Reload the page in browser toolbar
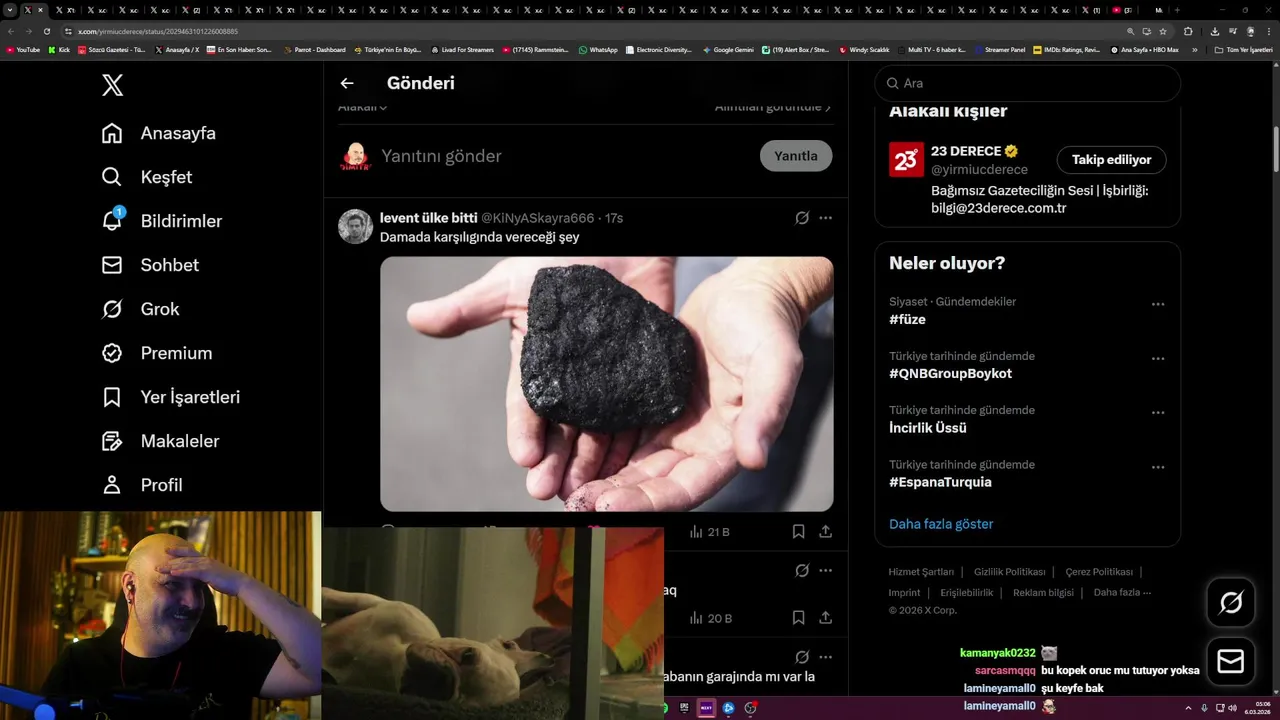Screen dimensions: 1280x720 click(46, 31)
